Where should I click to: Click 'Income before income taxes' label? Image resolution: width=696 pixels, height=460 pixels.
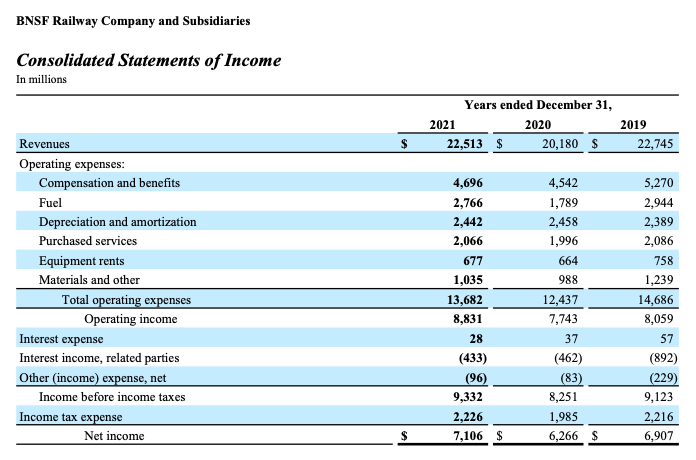[112, 397]
